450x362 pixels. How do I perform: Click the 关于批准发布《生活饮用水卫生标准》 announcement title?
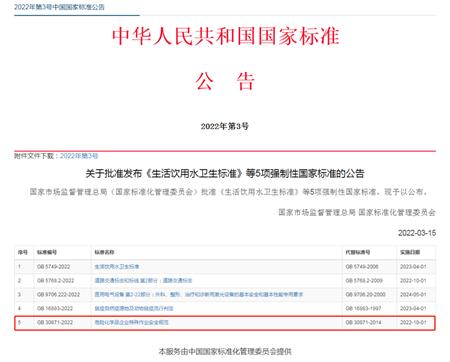pos(225,174)
